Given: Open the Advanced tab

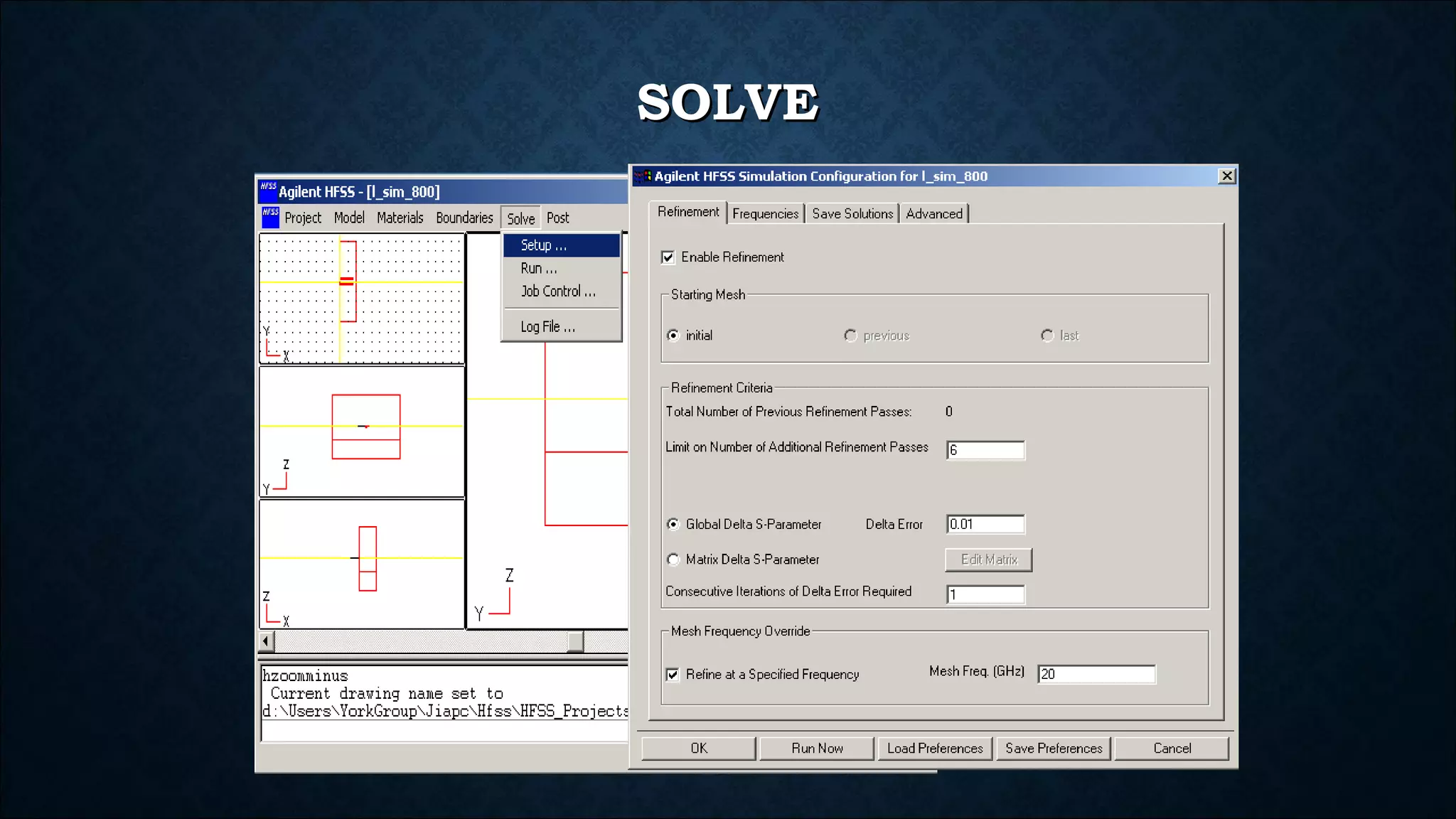Looking at the screenshot, I should 934,214.
